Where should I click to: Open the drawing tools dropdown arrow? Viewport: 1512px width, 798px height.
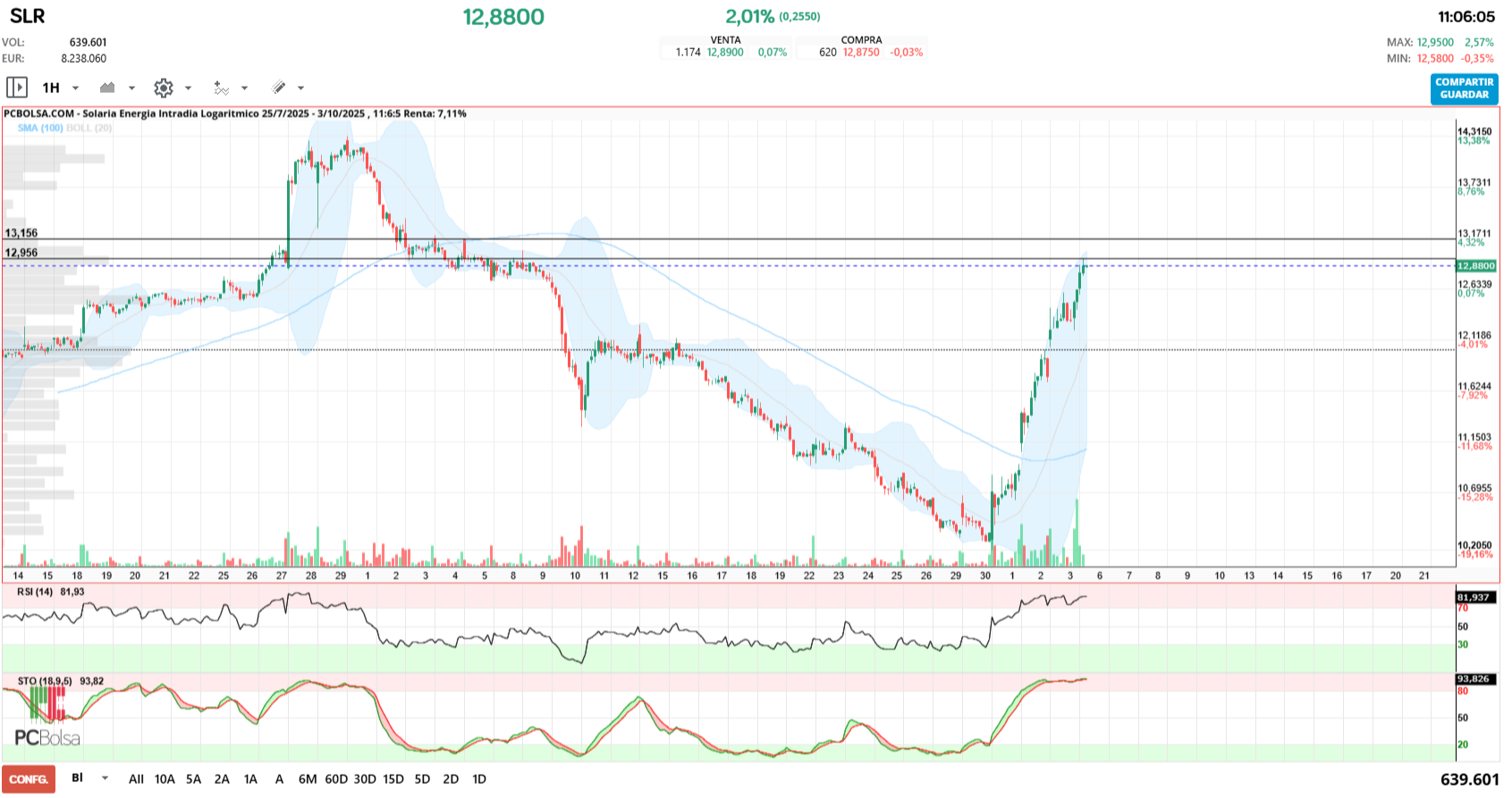pos(300,88)
